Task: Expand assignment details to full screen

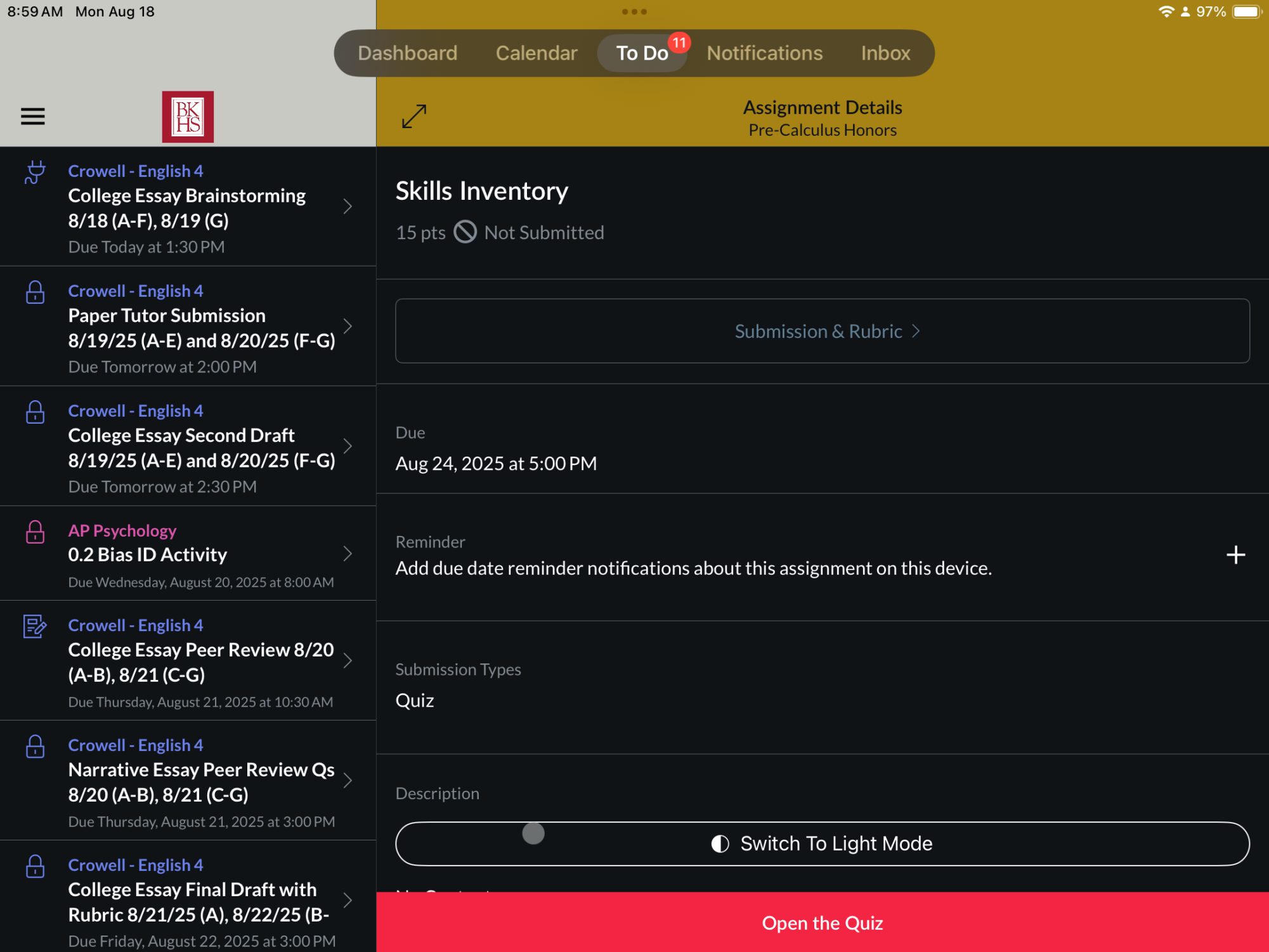Action: 414,117
